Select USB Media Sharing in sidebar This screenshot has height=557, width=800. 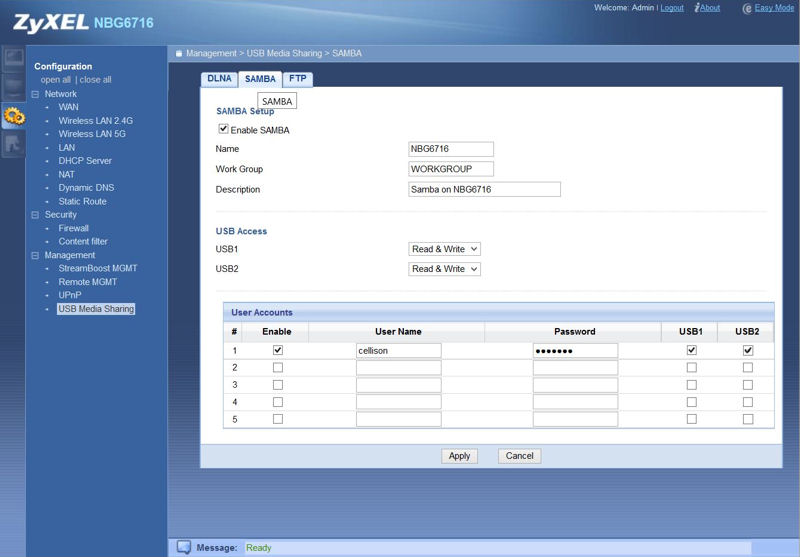96,309
